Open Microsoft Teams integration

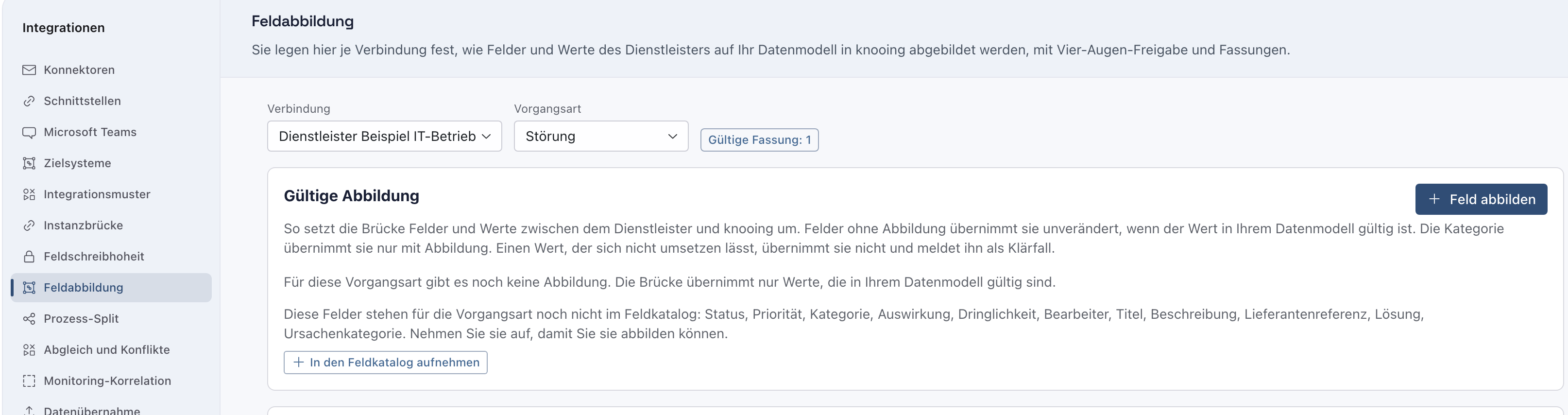click(111, 132)
